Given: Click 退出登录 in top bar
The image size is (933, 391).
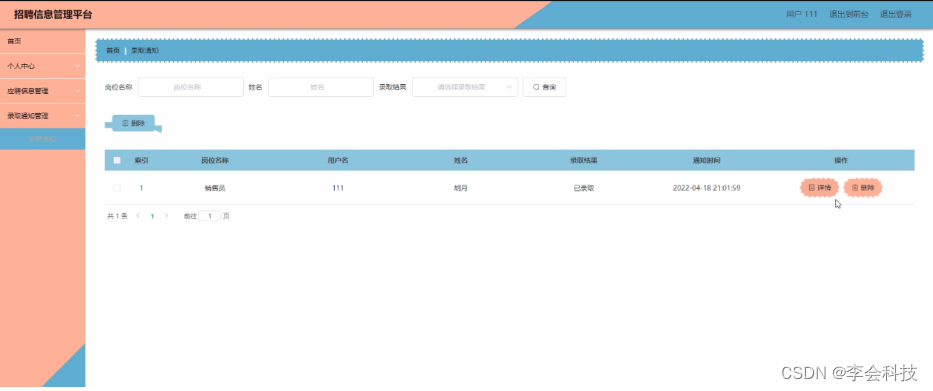Looking at the screenshot, I should [896, 14].
